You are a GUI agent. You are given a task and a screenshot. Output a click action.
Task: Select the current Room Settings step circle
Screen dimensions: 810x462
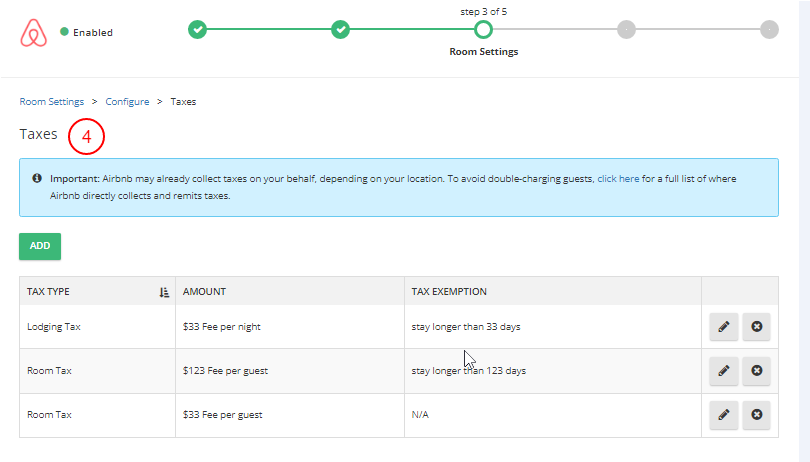(483, 29)
